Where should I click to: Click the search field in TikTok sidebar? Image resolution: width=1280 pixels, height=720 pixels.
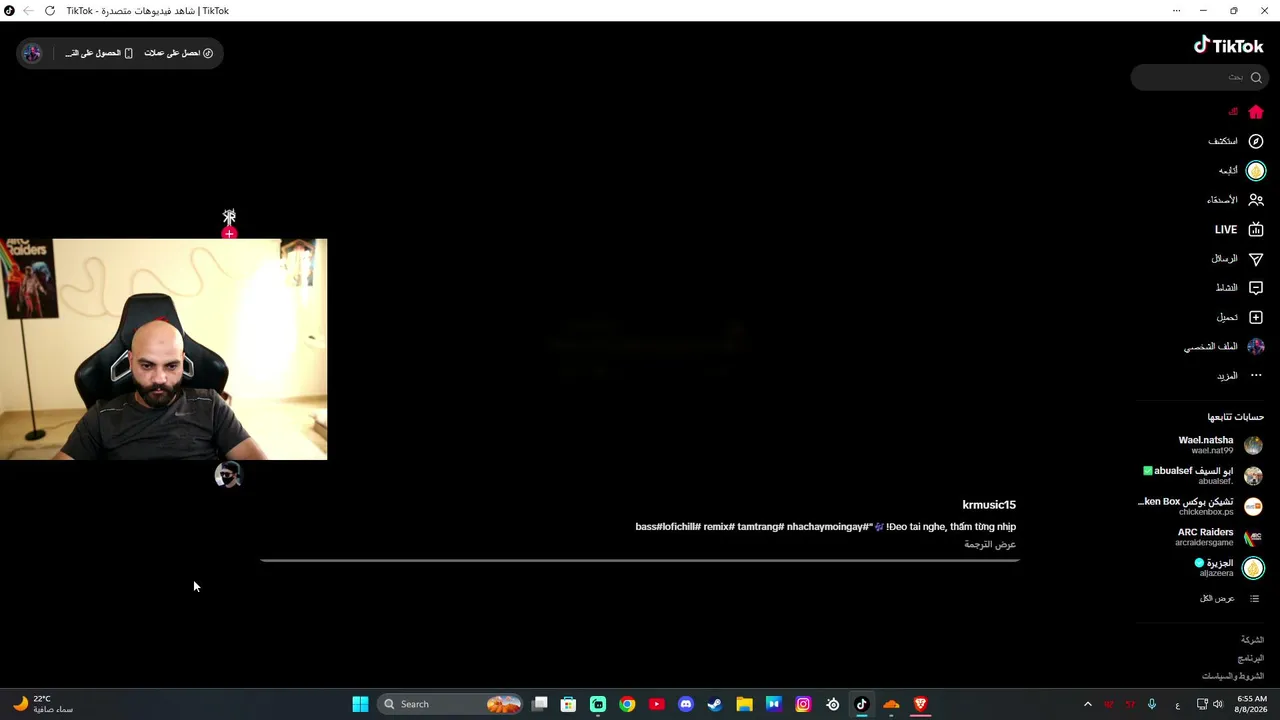1199,77
